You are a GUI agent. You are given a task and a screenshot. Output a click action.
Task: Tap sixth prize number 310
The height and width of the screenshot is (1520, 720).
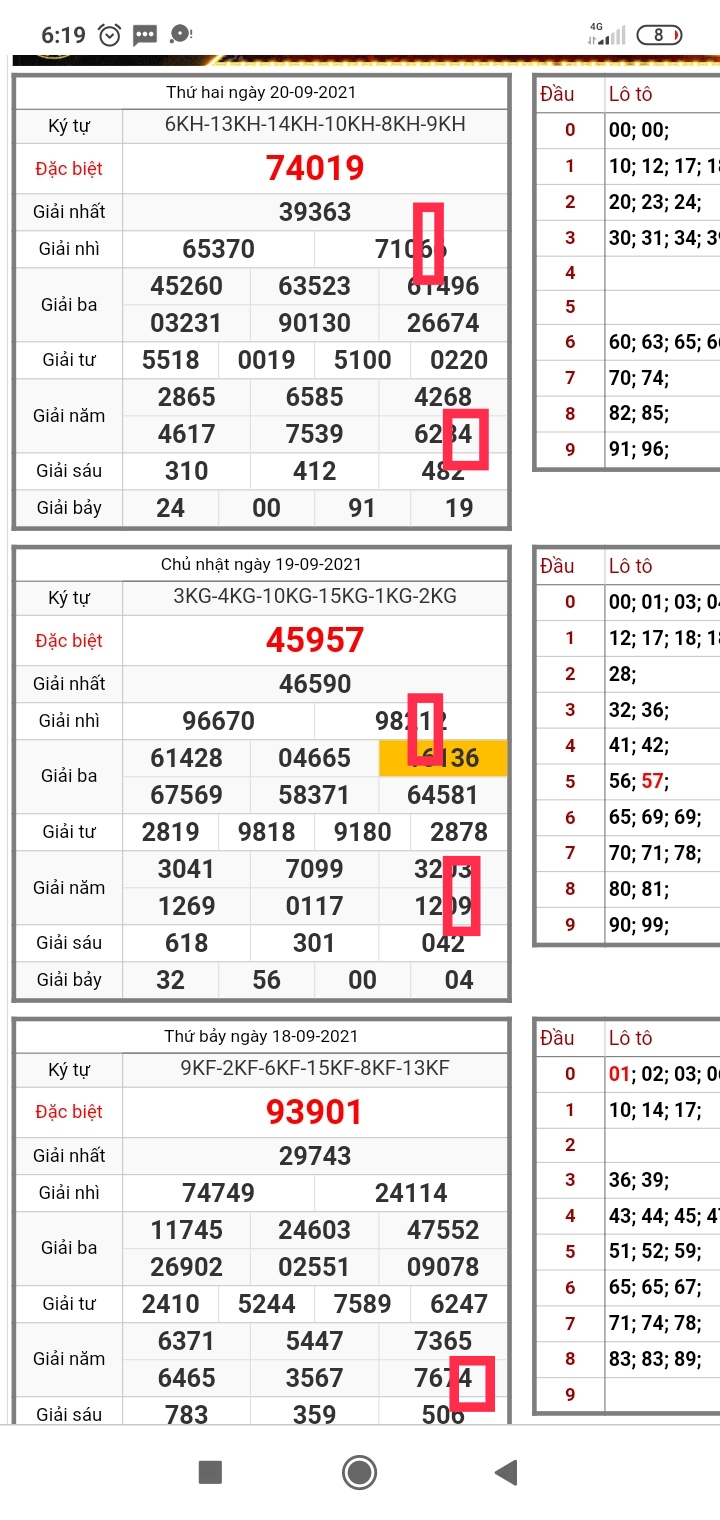click(187, 471)
